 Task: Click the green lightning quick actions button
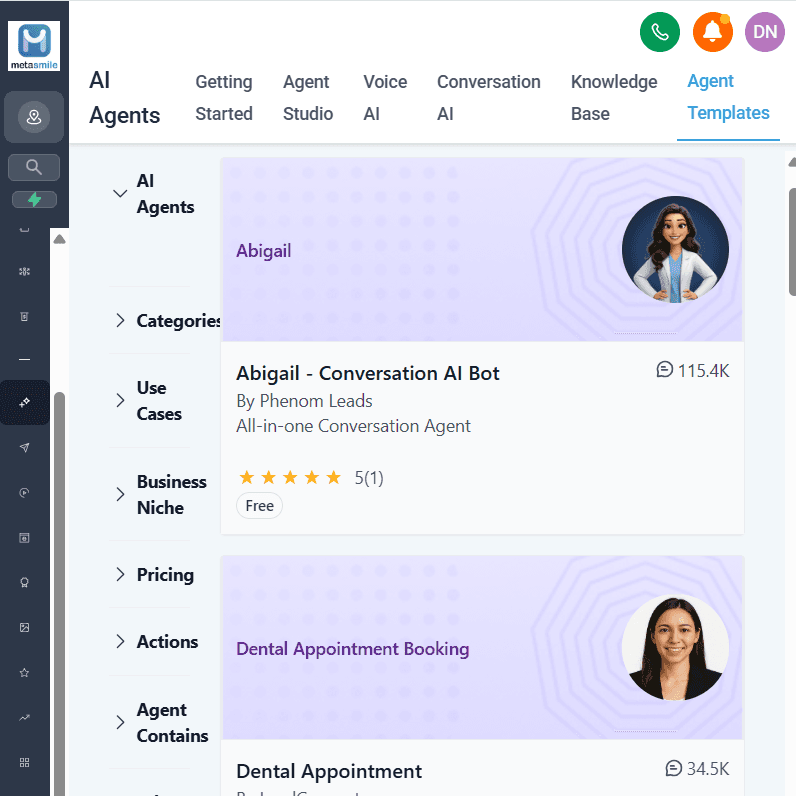point(34,200)
